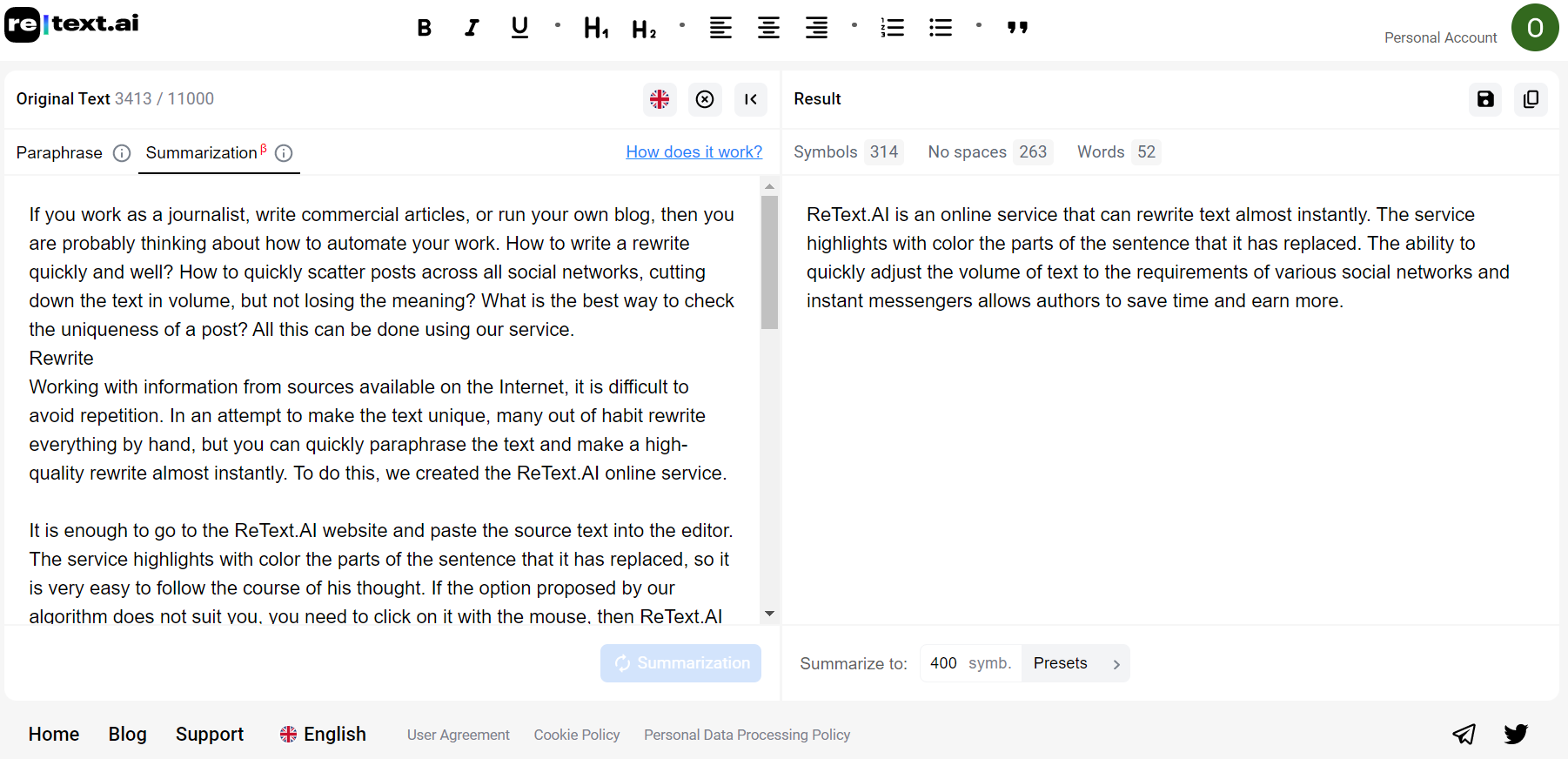Viewport: 1568px width, 759px height.
Task: Align text to the right
Action: click(816, 28)
